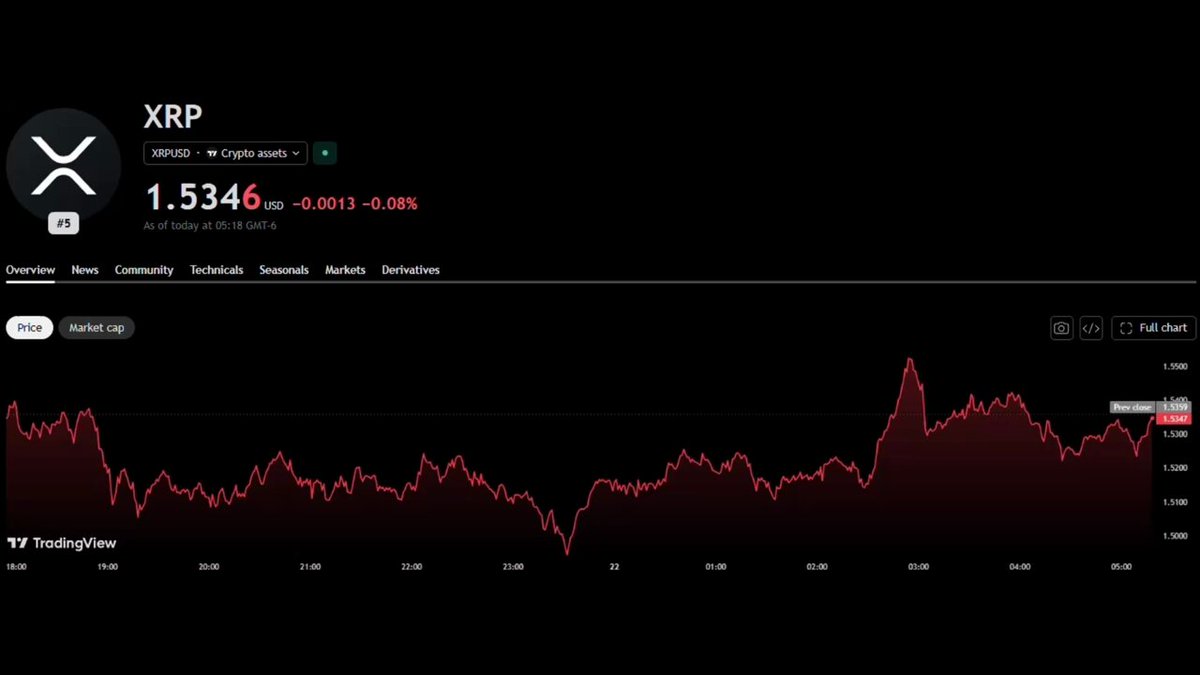Click the #5 rank badge
The image size is (1200, 675).
[64, 223]
